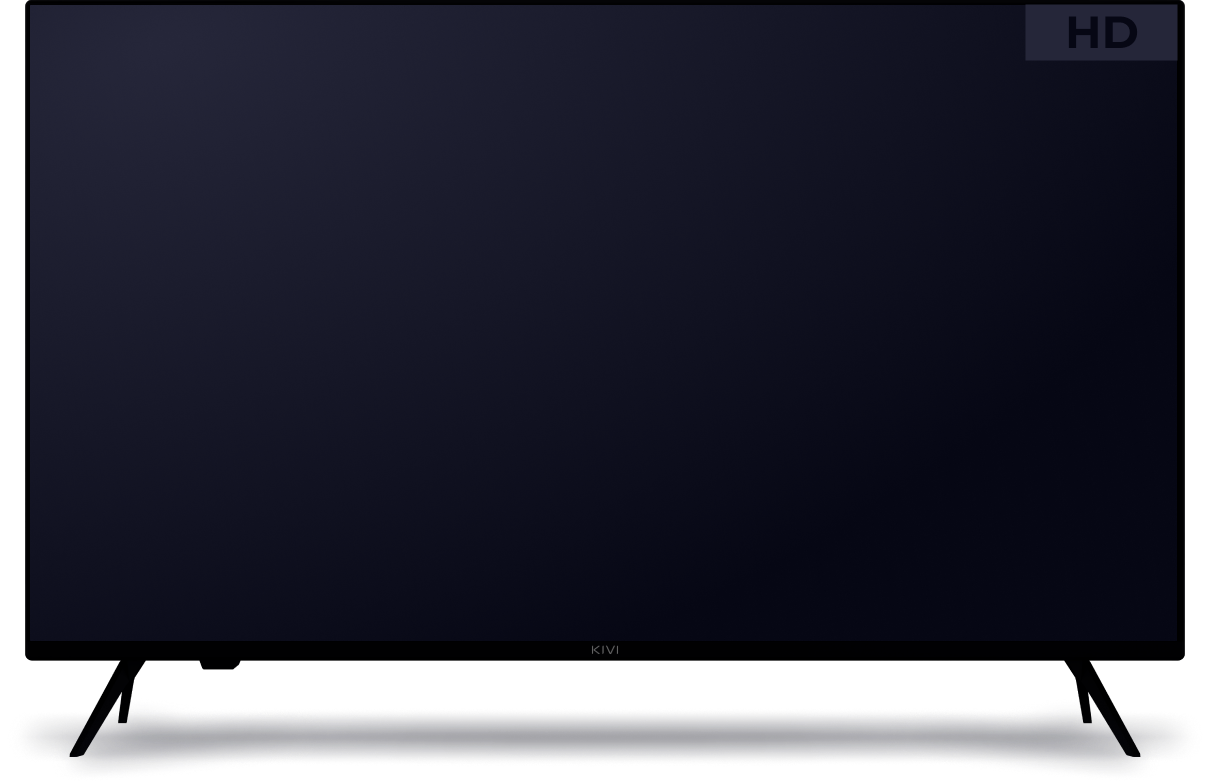Click the center of the dark TV screen
This screenshot has width=1210, height=782.
(604, 323)
